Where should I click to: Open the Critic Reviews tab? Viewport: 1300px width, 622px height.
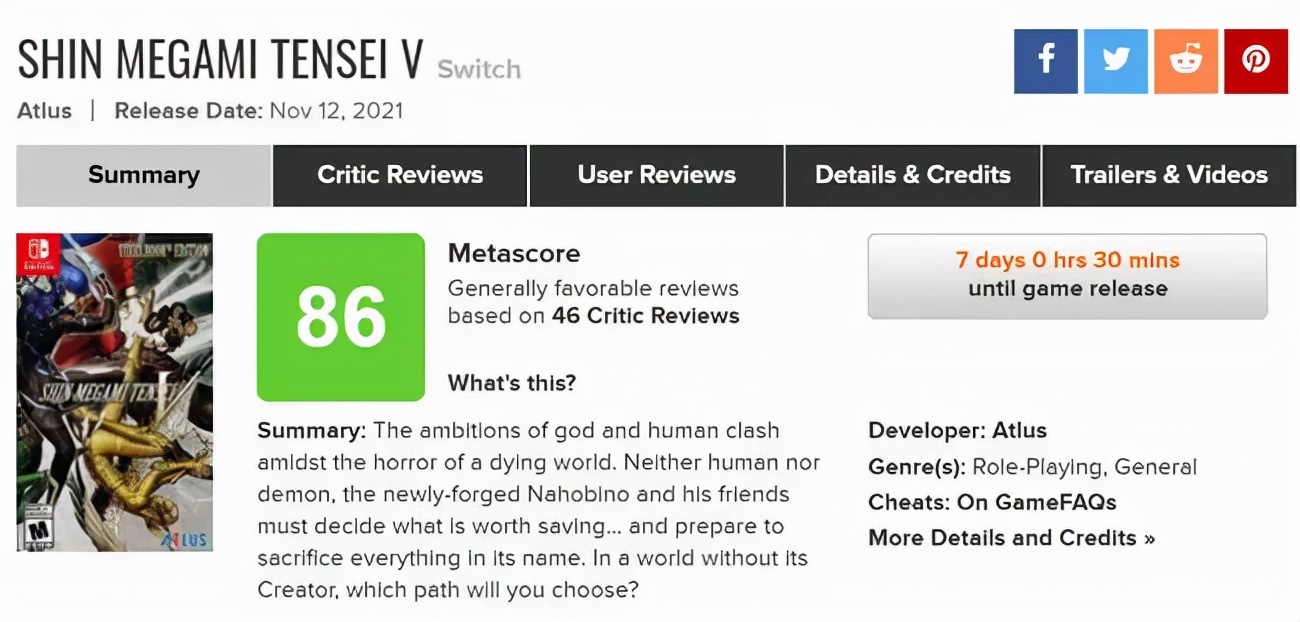point(400,175)
